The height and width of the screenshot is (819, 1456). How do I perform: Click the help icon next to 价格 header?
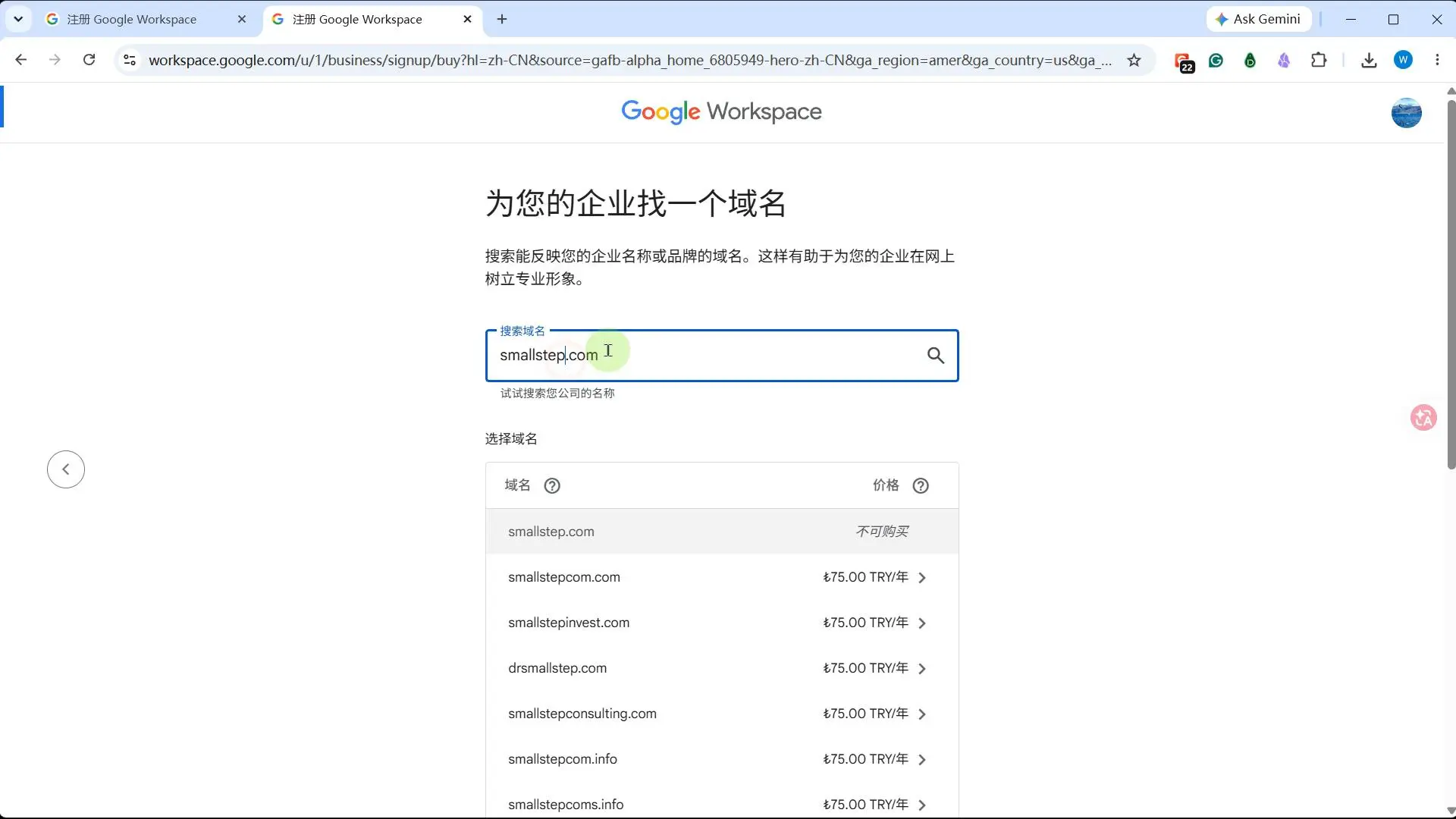921,486
